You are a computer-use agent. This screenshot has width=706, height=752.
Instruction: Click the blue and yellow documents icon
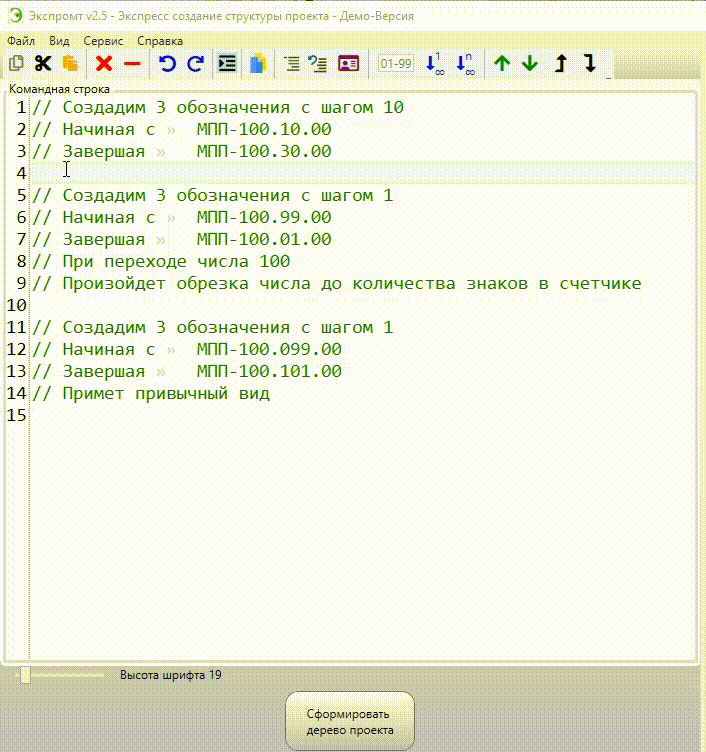coord(258,63)
